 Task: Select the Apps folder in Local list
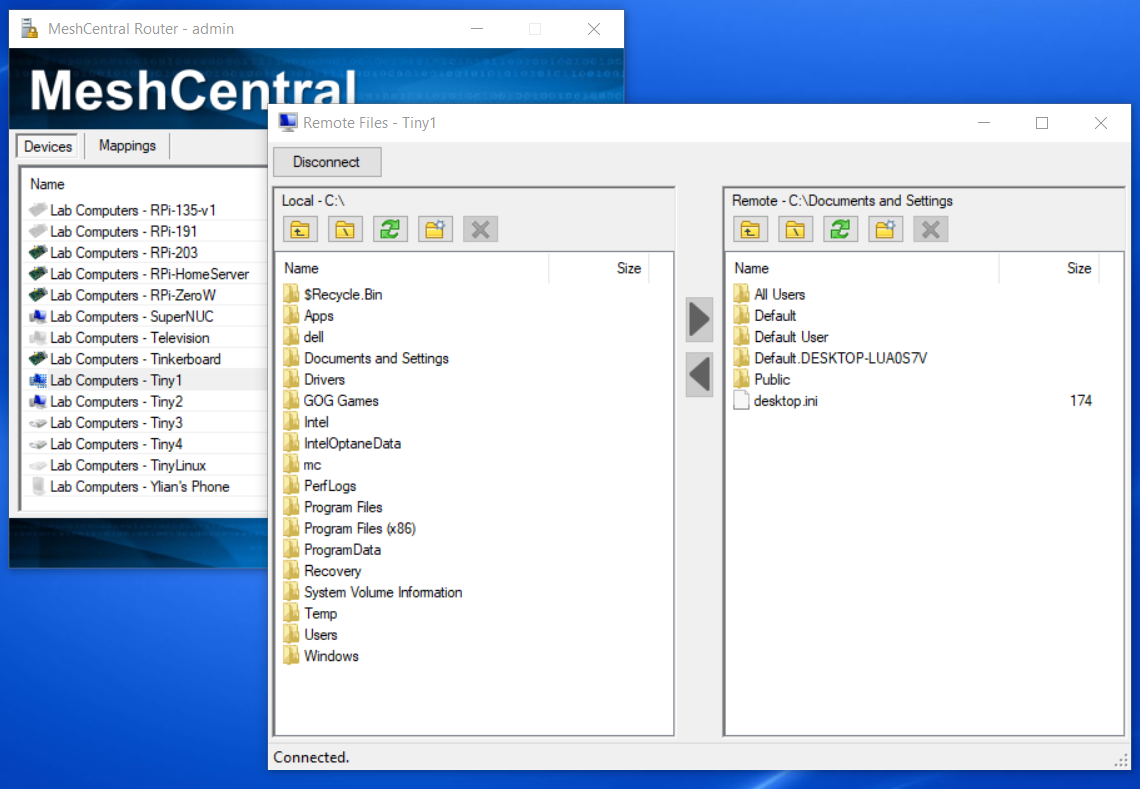pyautogui.click(x=309, y=316)
